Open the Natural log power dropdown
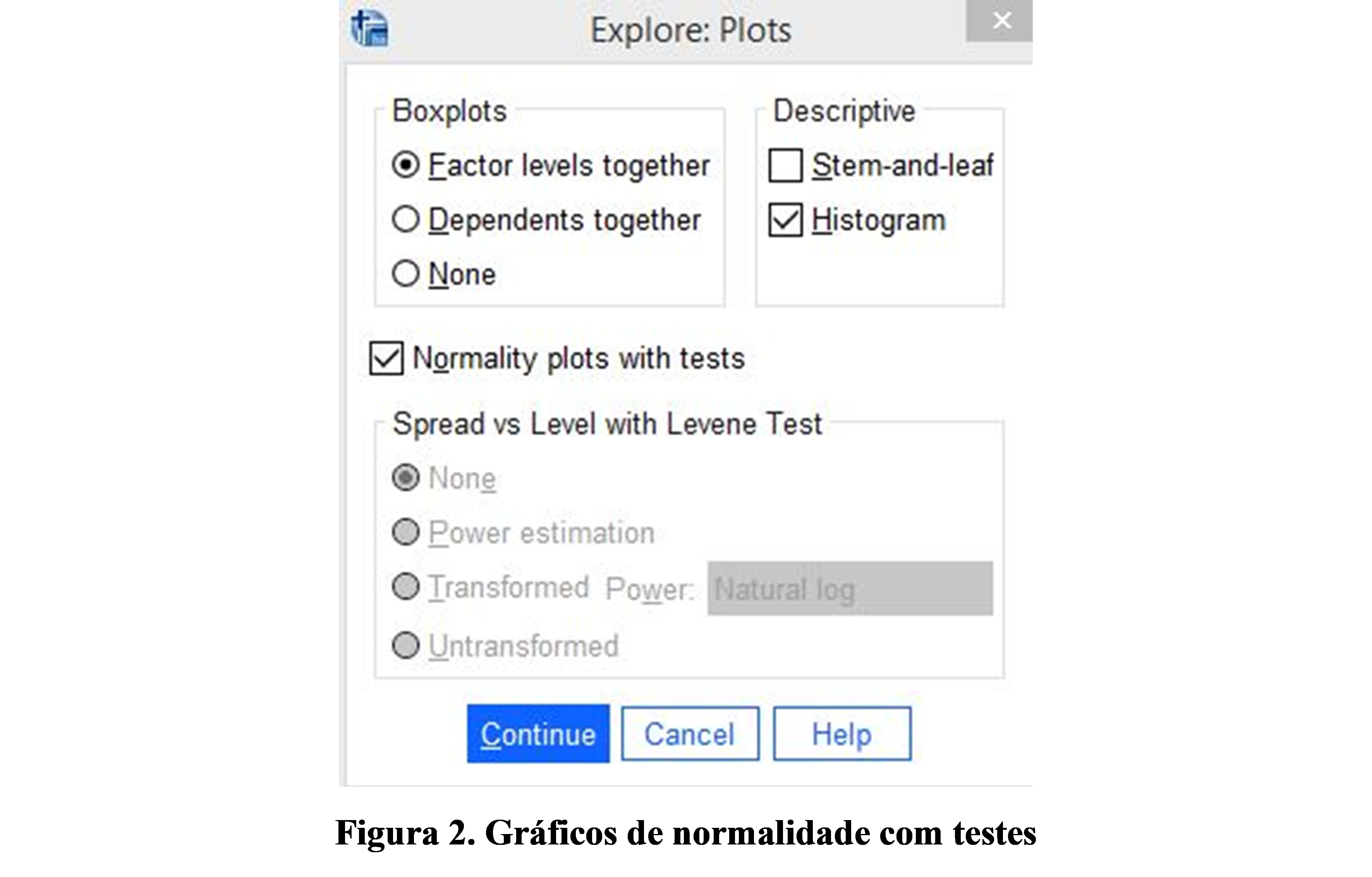1372x877 pixels. pyautogui.click(x=850, y=589)
